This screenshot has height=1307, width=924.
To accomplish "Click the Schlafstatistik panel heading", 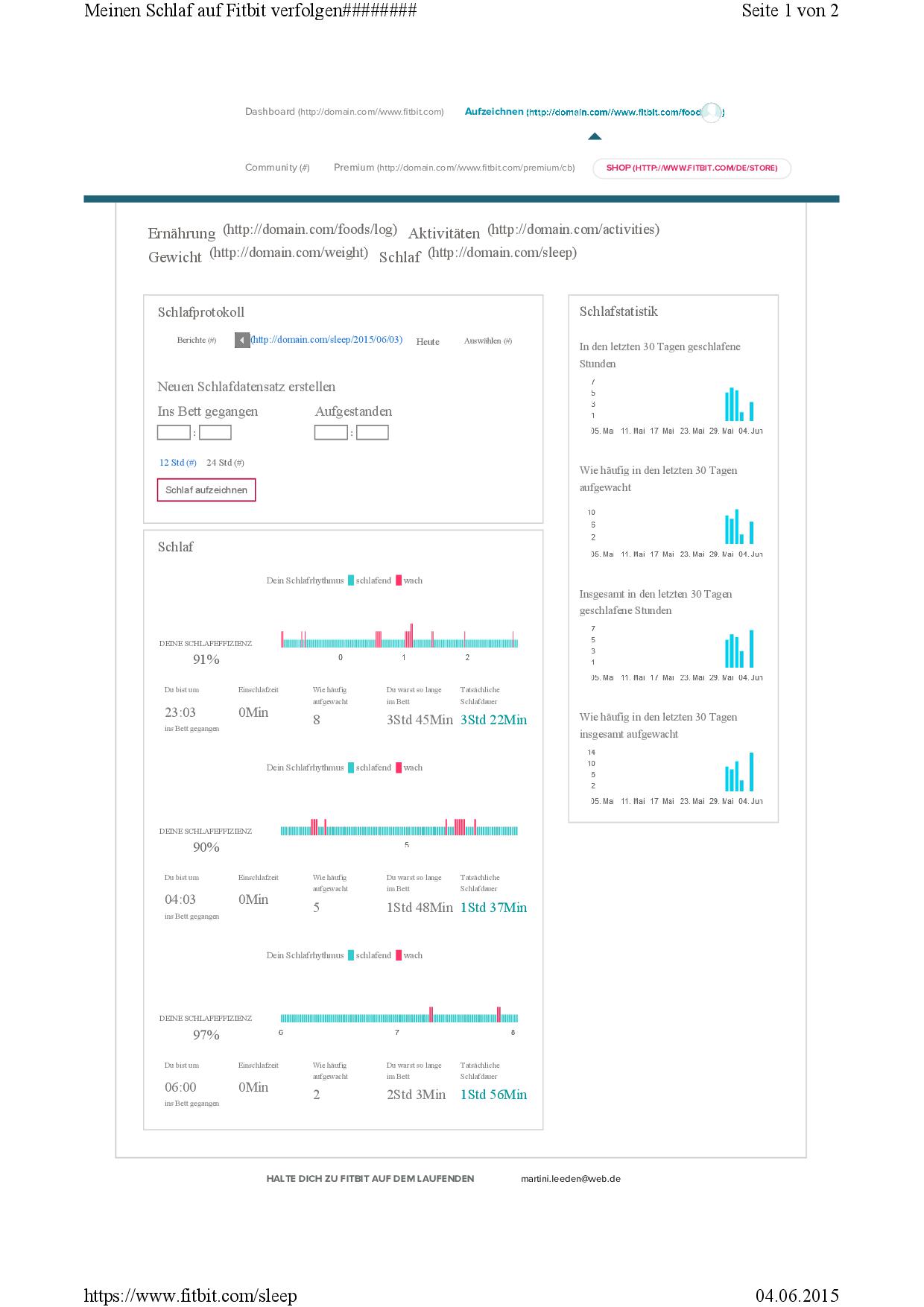I will point(618,311).
